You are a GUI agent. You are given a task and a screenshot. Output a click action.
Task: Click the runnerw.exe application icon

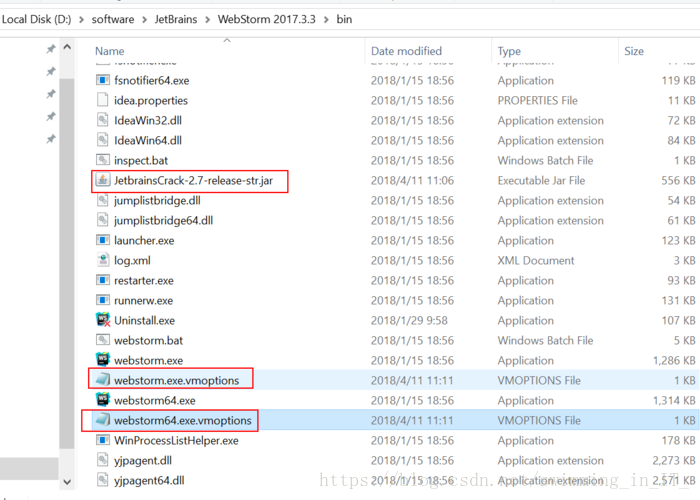click(103, 300)
